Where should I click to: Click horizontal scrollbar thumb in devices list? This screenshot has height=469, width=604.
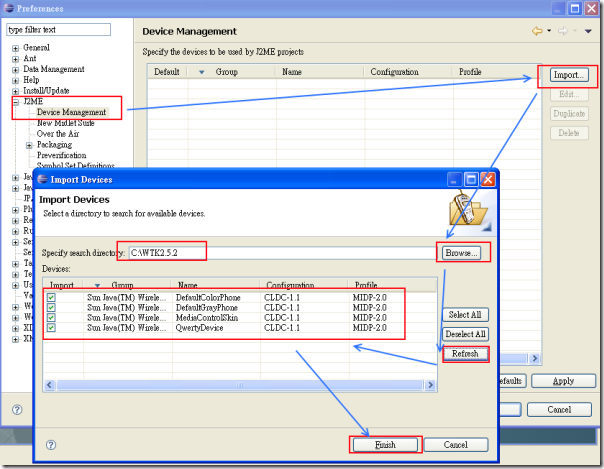pyautogui.click(x=240, y=385)
